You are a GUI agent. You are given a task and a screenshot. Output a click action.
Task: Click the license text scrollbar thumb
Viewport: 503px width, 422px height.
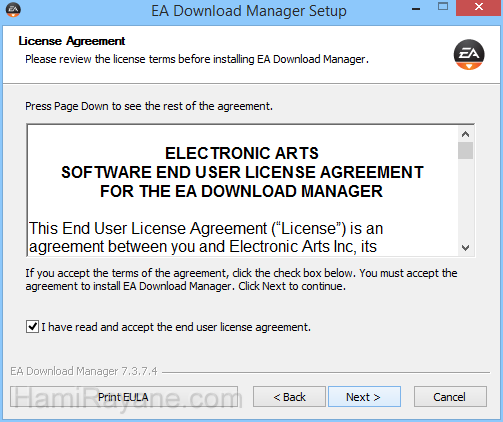click(x=465, y=151)
